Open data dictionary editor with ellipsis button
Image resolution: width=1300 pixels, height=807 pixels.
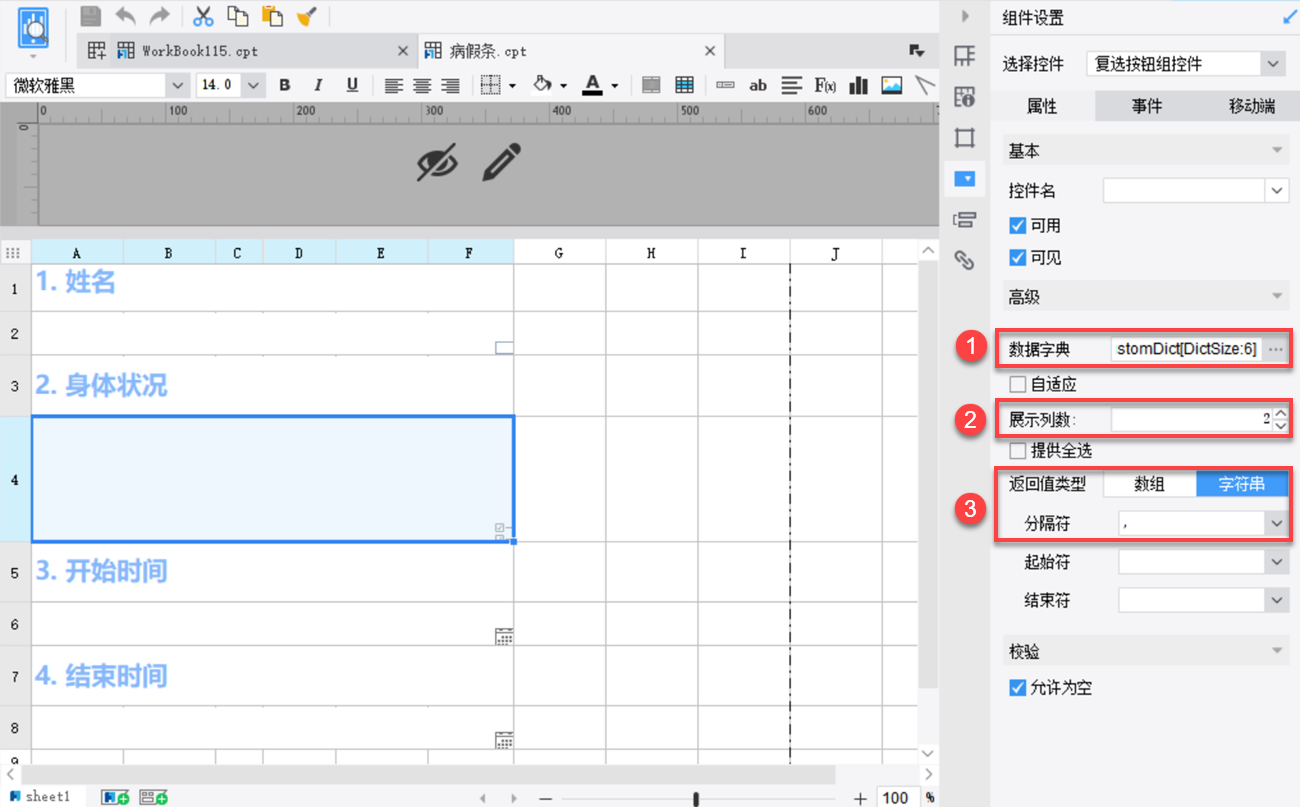pos(1275,350)
